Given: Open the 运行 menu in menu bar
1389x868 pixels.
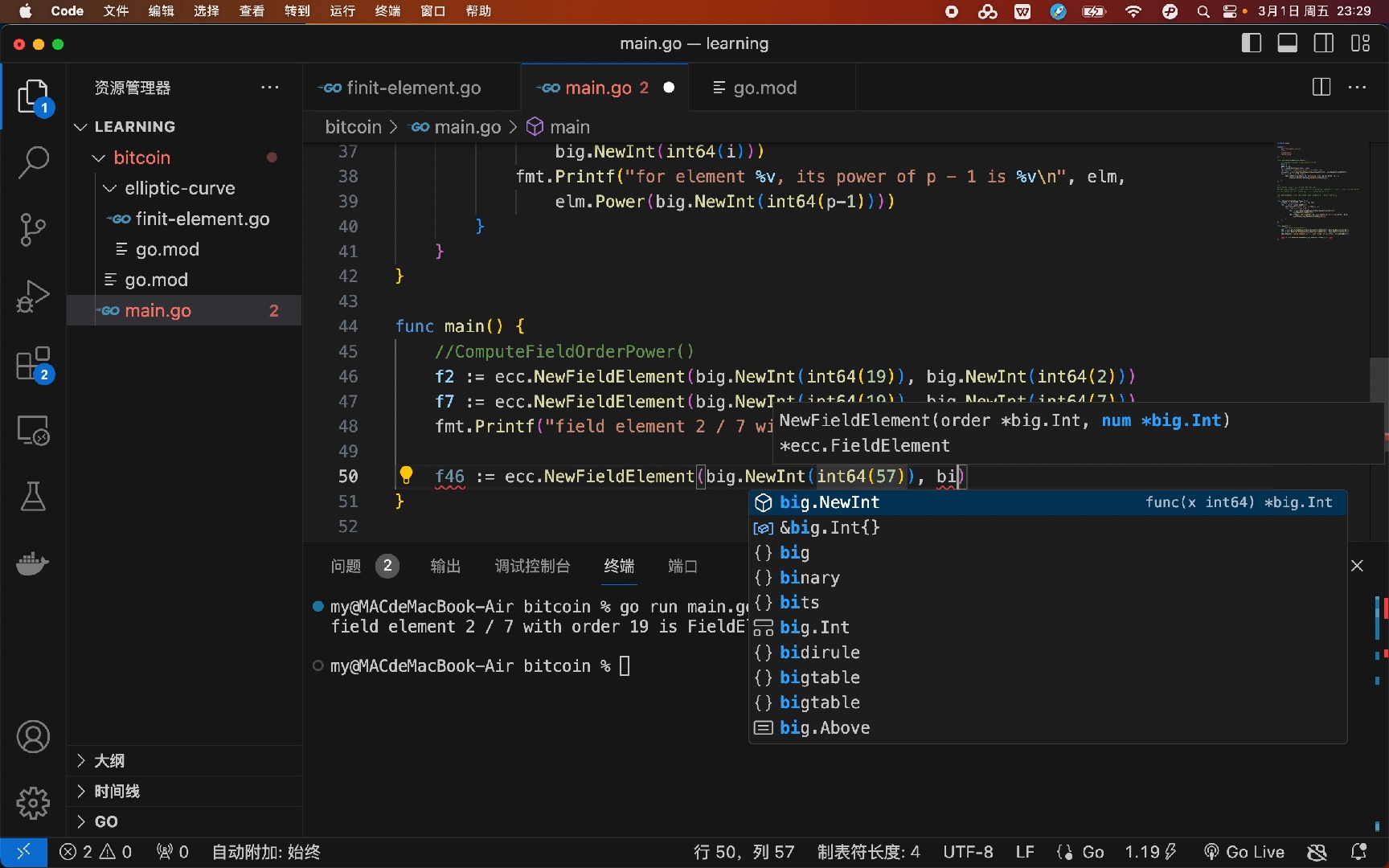Looking at the screenshot, I should click(342, 11).
